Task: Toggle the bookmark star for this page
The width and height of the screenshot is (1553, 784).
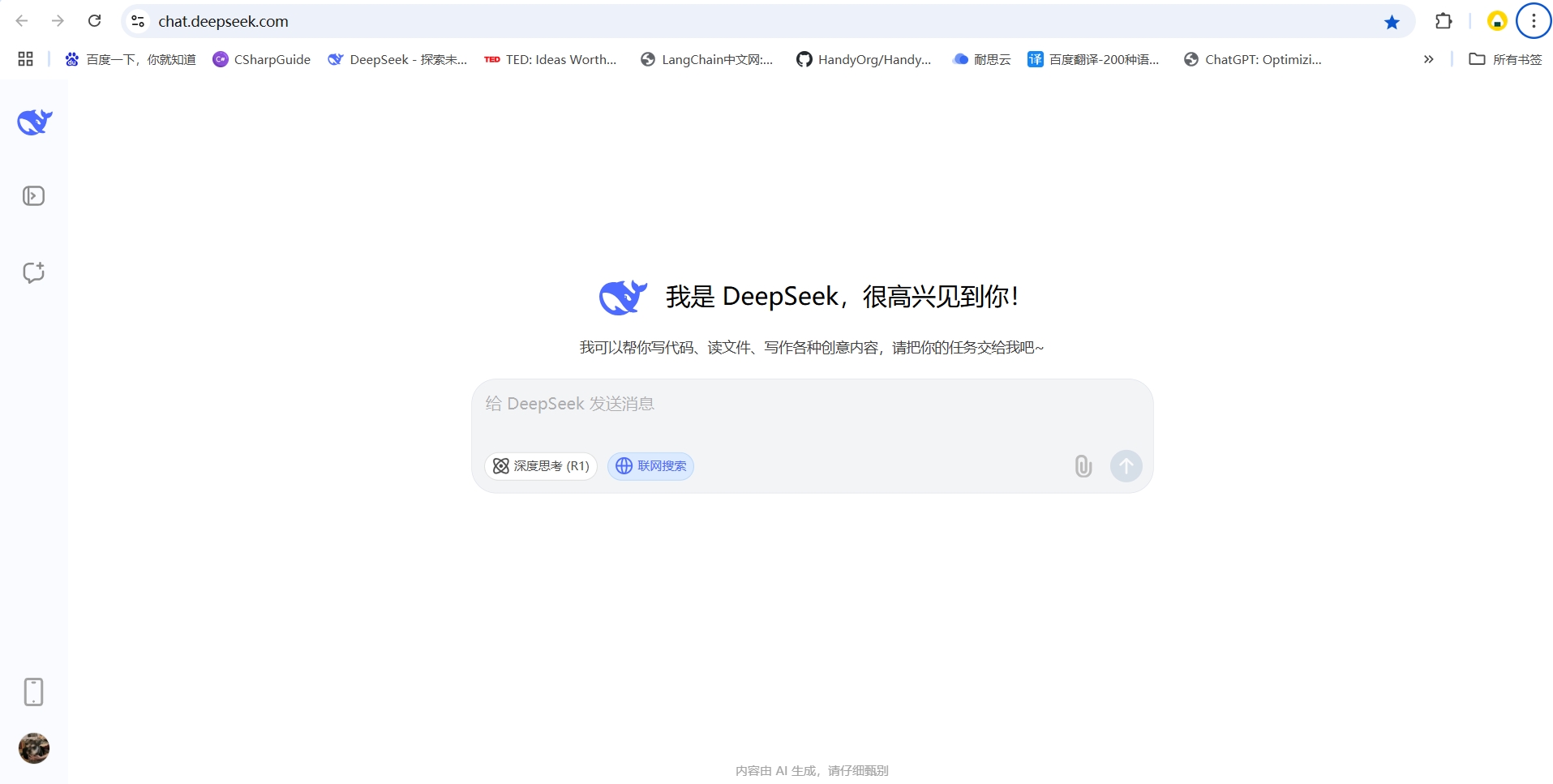Action: click(1392, 22)
